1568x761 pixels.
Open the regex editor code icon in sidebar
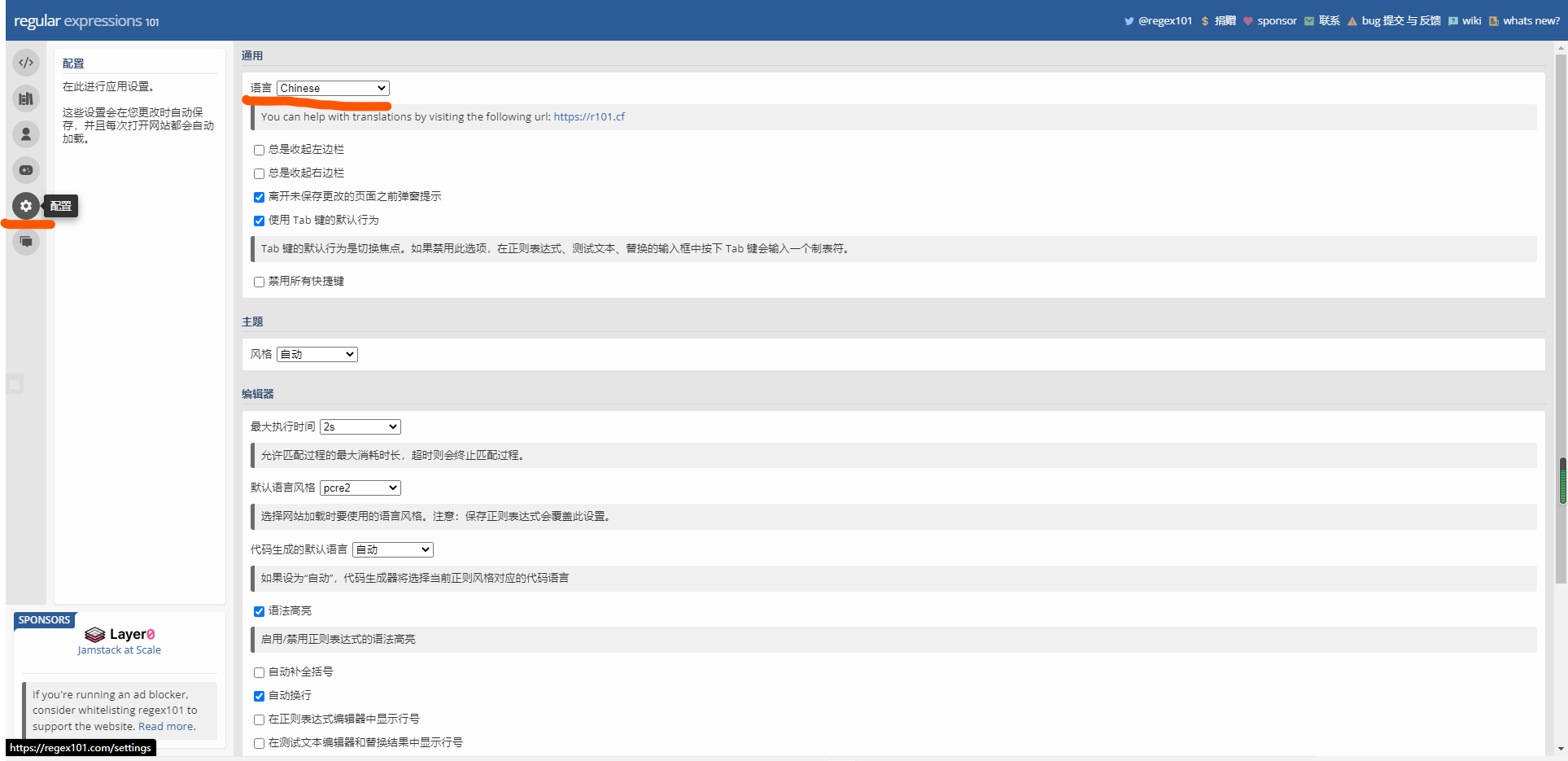click(26, 63)
